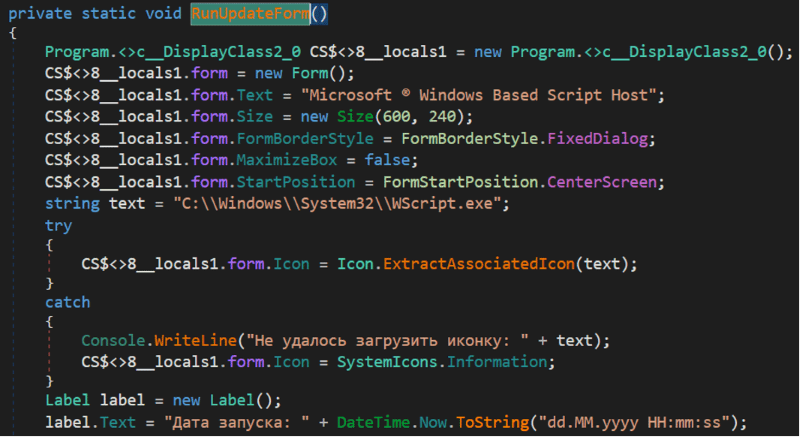Click DateTime in the label.Text line
Screen dimensions: 800x437
pyautogui.click(x=373, y=422)
